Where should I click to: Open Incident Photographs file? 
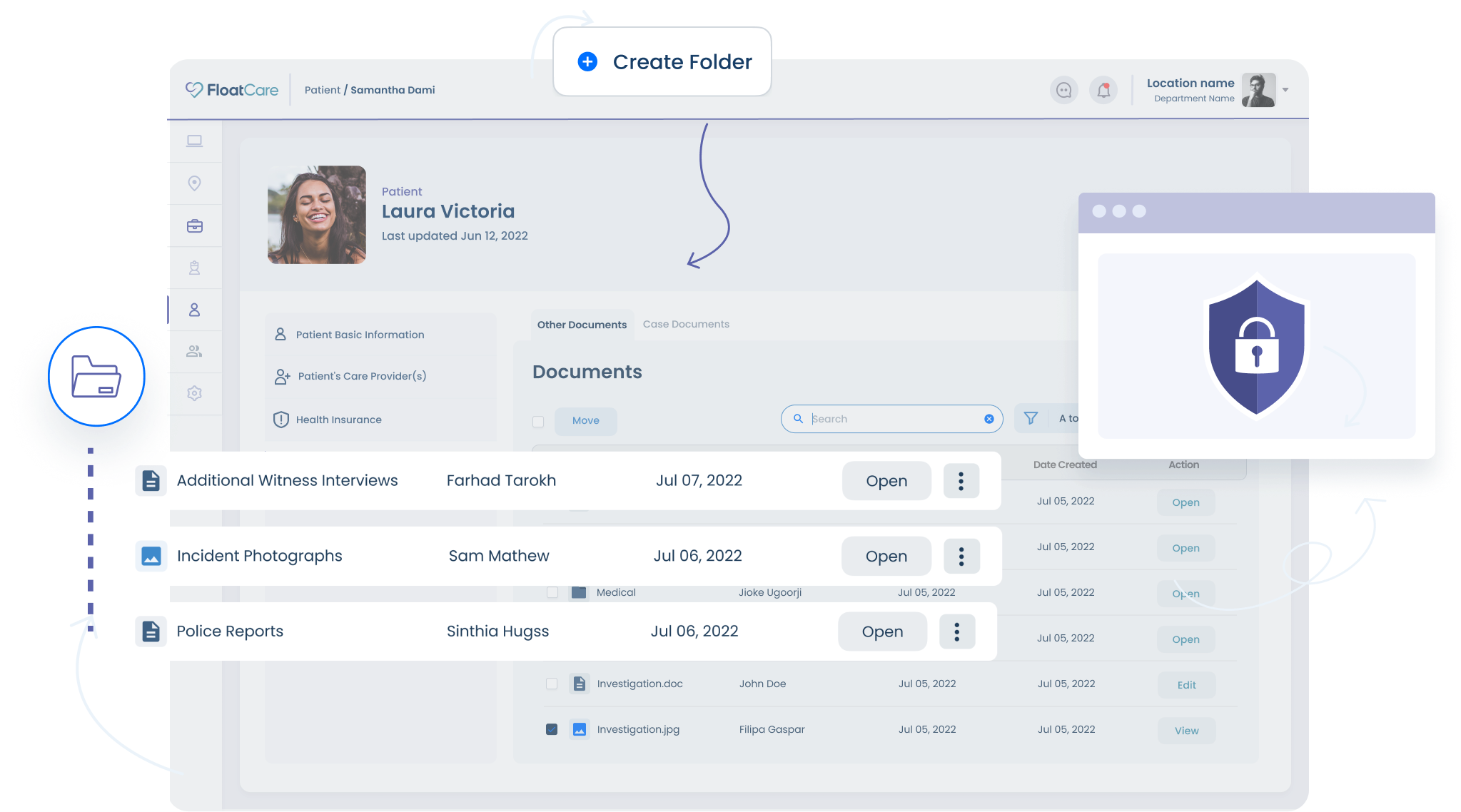(886, 556)
